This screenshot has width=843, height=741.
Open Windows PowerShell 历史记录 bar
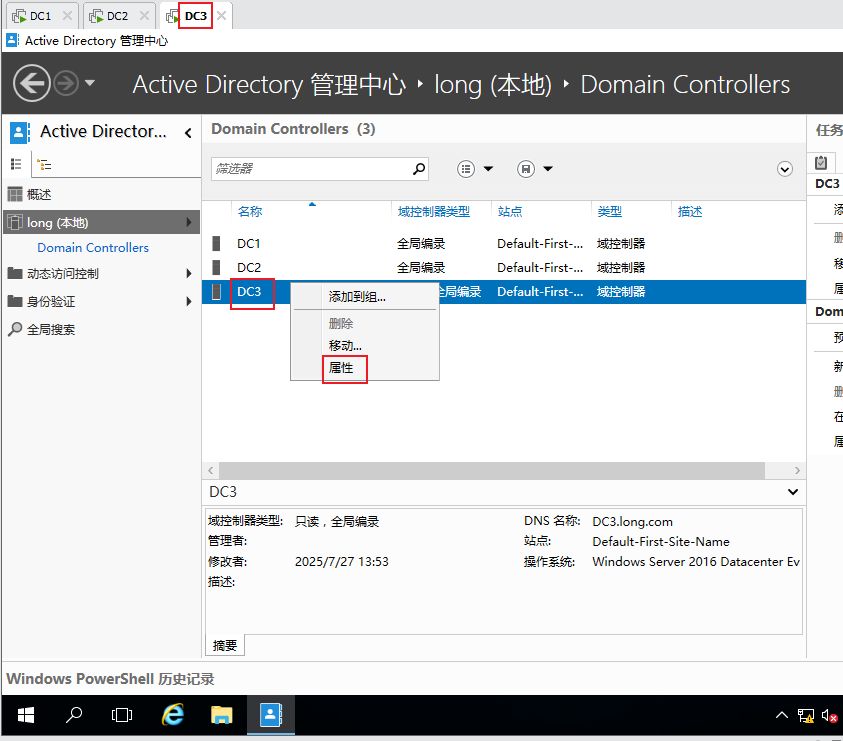[x=110, y=679]
